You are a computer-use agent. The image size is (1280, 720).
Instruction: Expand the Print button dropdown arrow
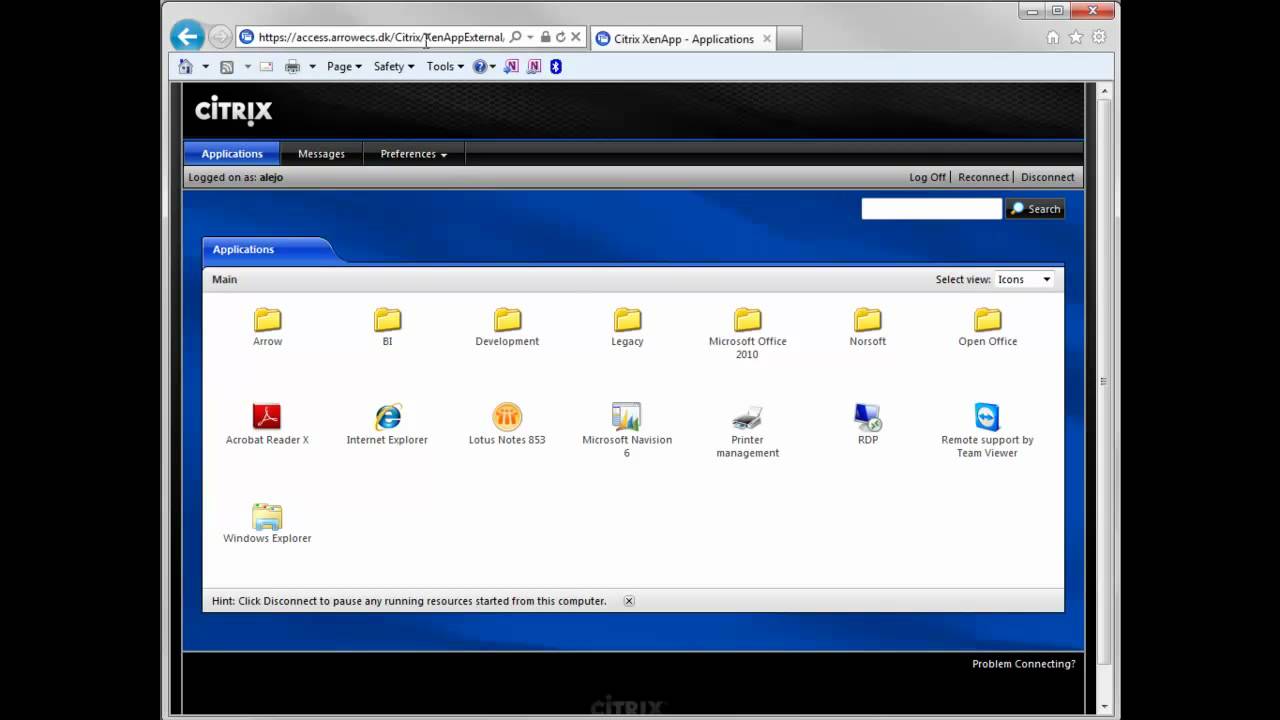312,67
